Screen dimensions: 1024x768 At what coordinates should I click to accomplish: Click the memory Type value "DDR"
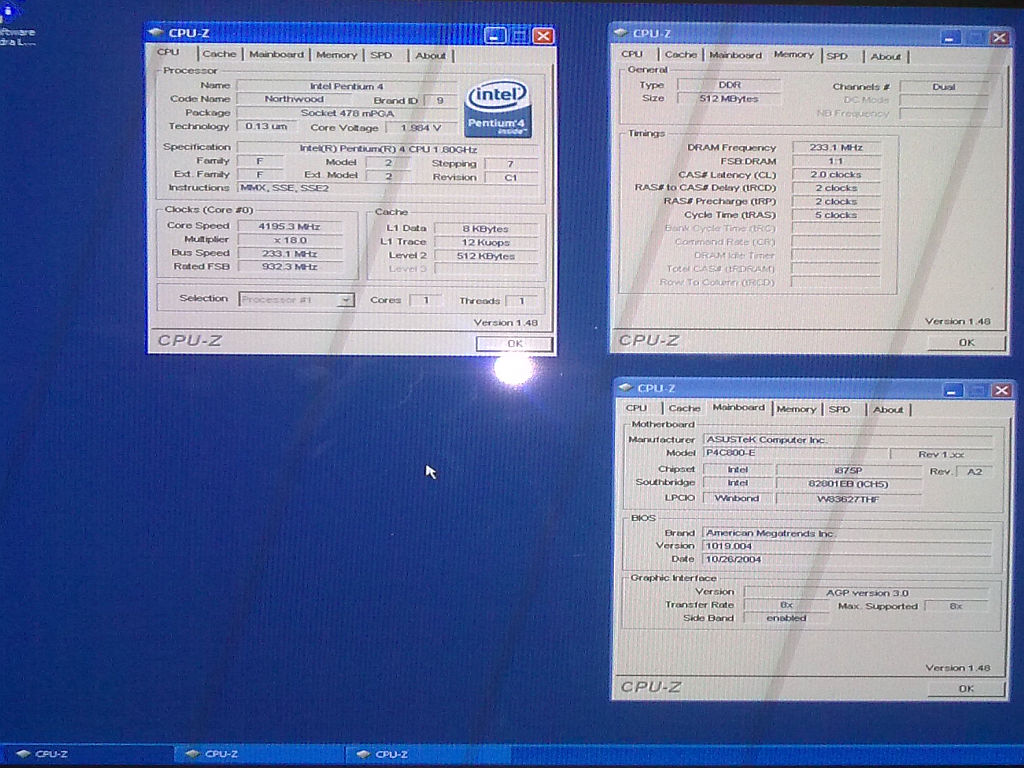[729, 85]
